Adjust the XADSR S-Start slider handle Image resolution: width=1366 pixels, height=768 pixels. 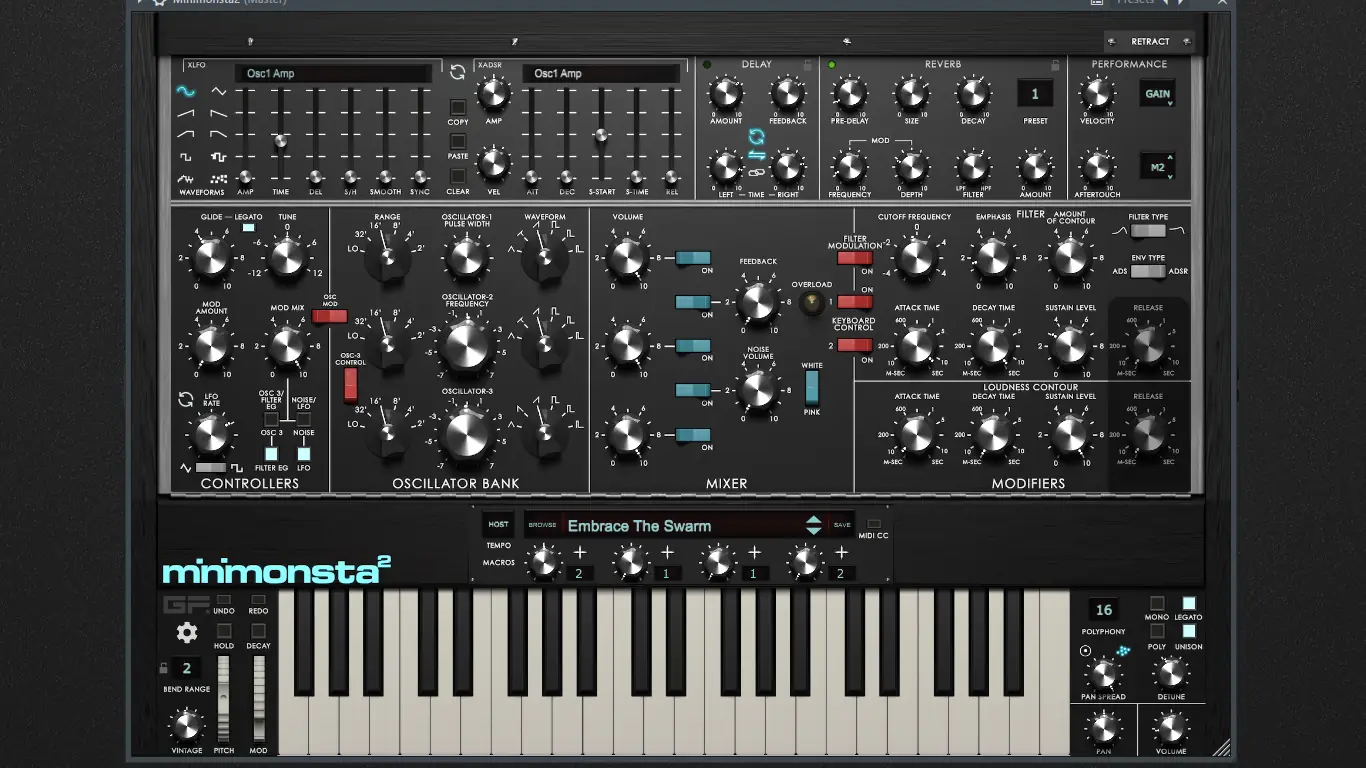coord(601,136)
